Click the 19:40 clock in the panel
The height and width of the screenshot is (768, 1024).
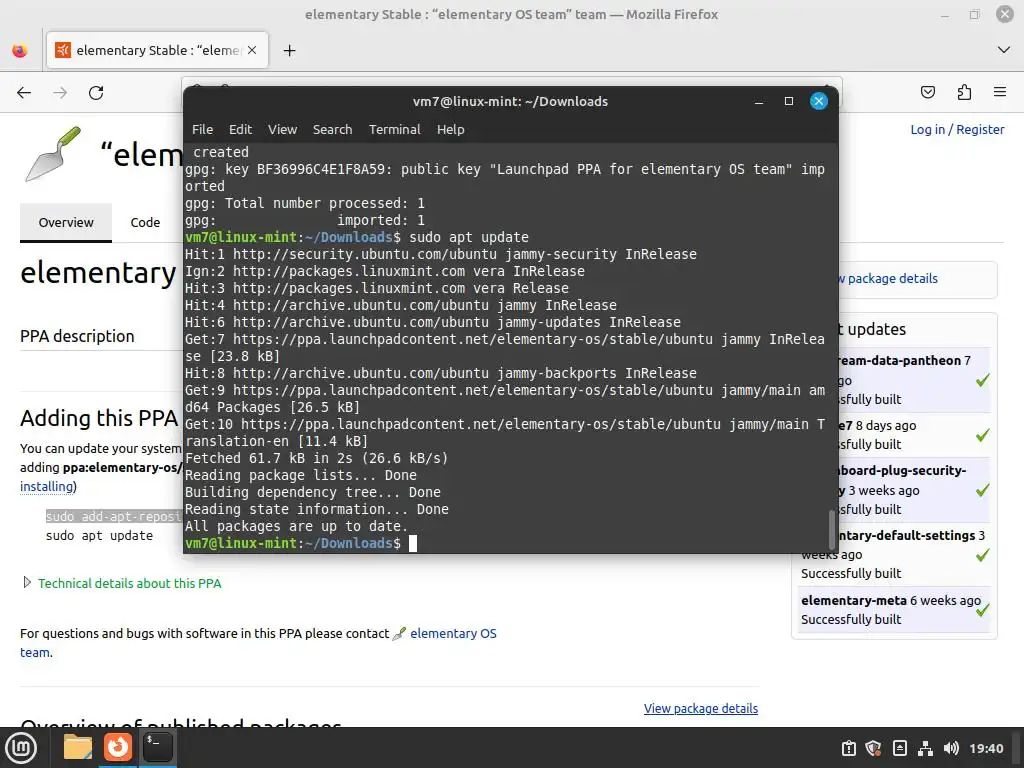(x=986, y=748)
